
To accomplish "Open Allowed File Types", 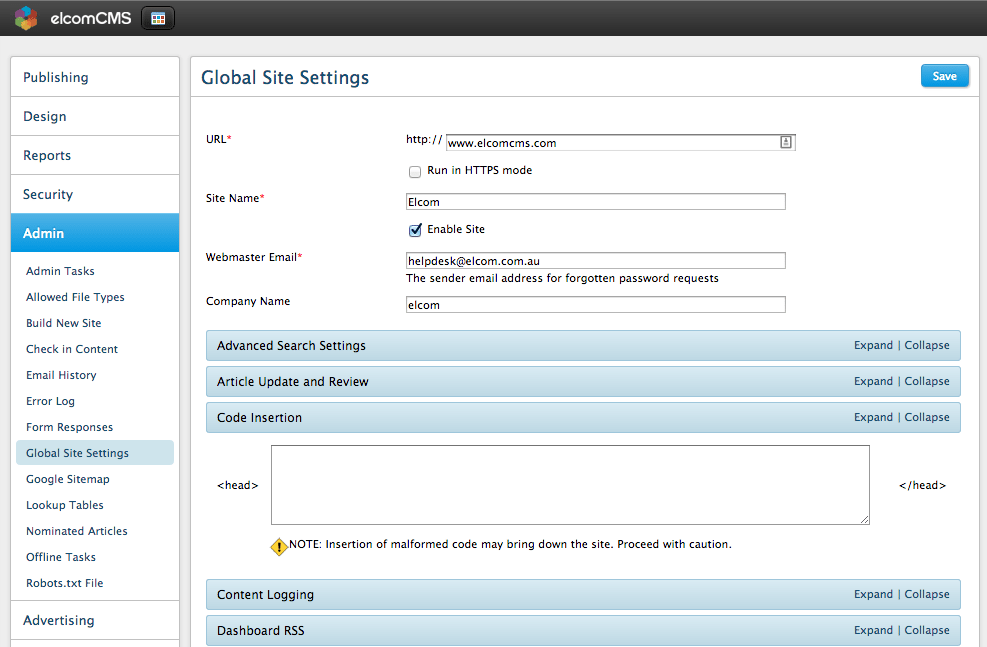I will click(x=74, y=297).
